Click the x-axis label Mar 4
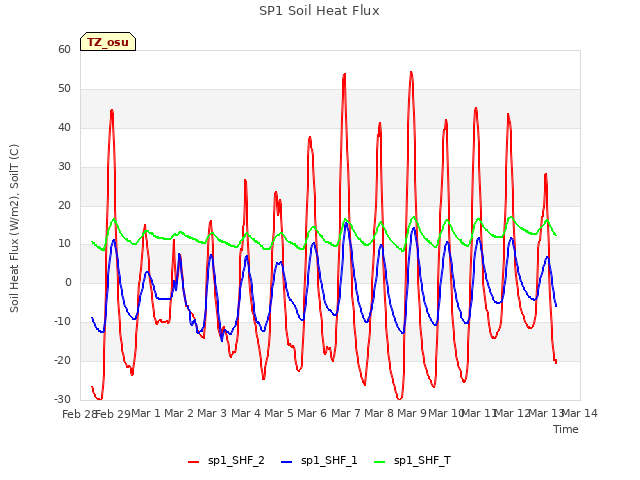 tap(246, 413)
